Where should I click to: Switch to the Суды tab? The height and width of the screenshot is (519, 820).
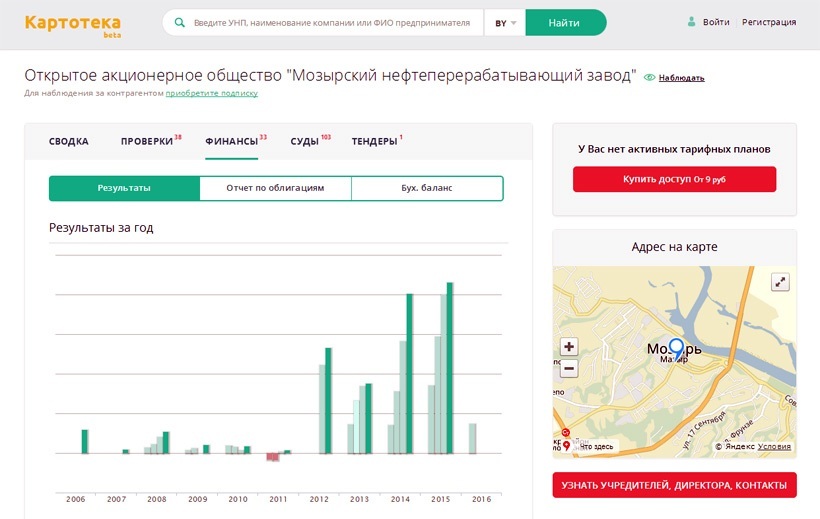coord(305,141)
